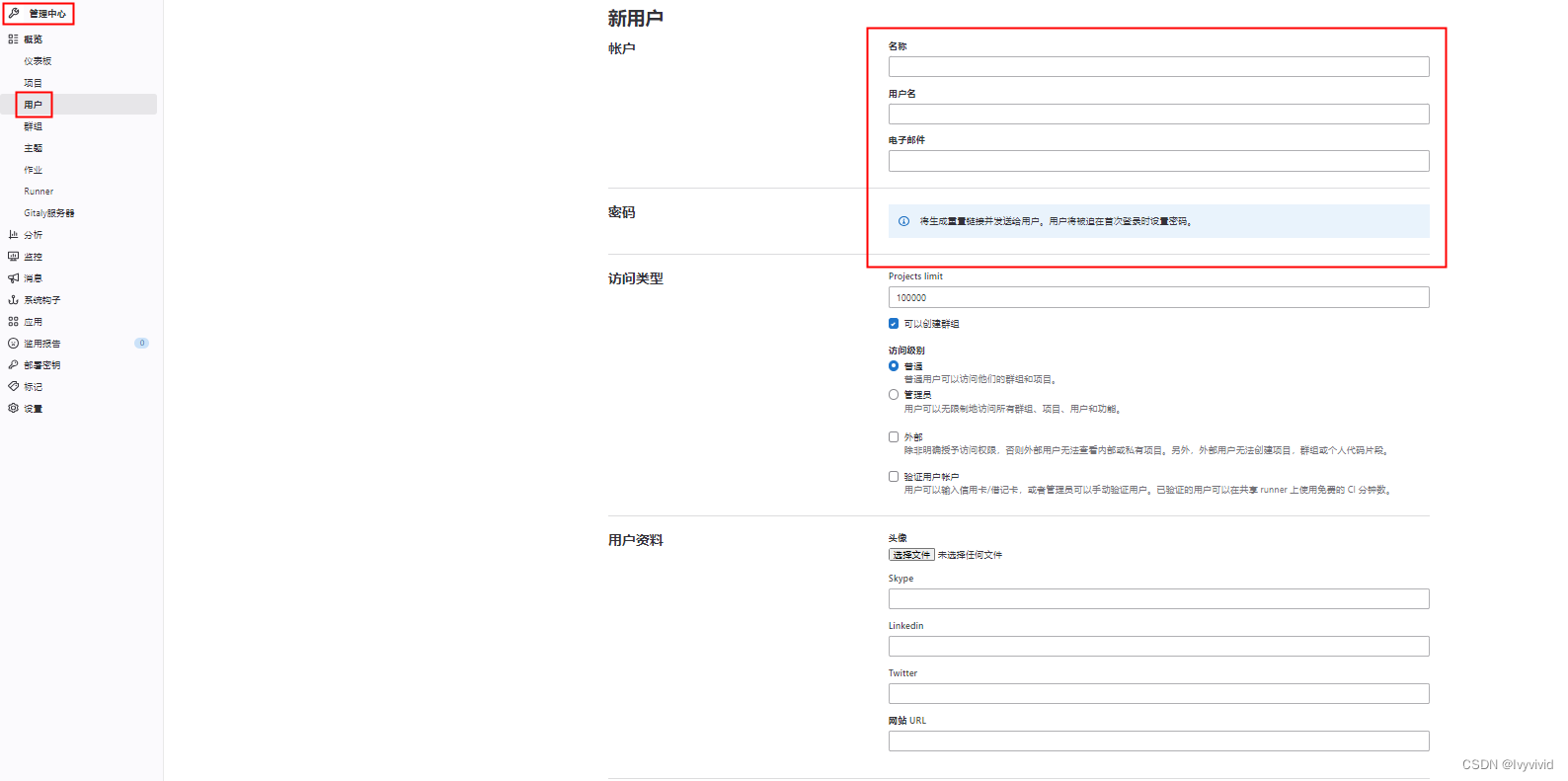Click the 0 badge next to 滥用报告
The height and width of the screenshot is (781, 1568).
click(141, 344)
